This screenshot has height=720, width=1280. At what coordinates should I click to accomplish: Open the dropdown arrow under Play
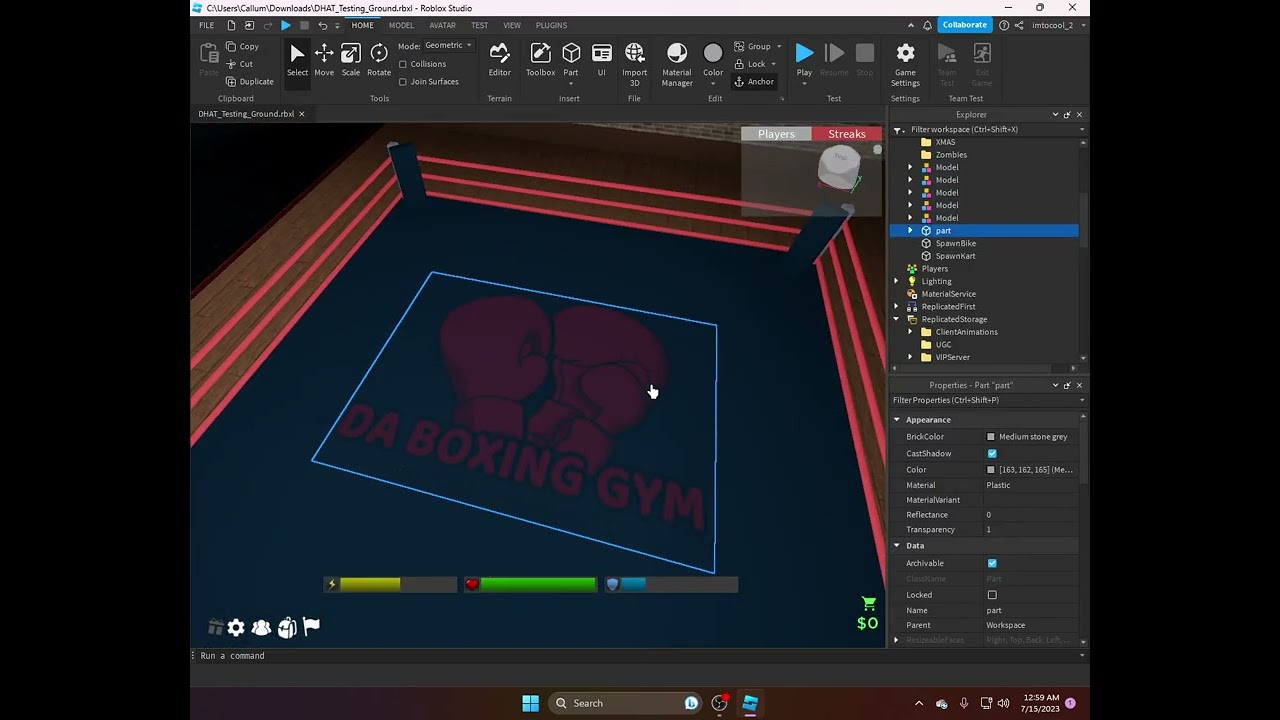804,84
